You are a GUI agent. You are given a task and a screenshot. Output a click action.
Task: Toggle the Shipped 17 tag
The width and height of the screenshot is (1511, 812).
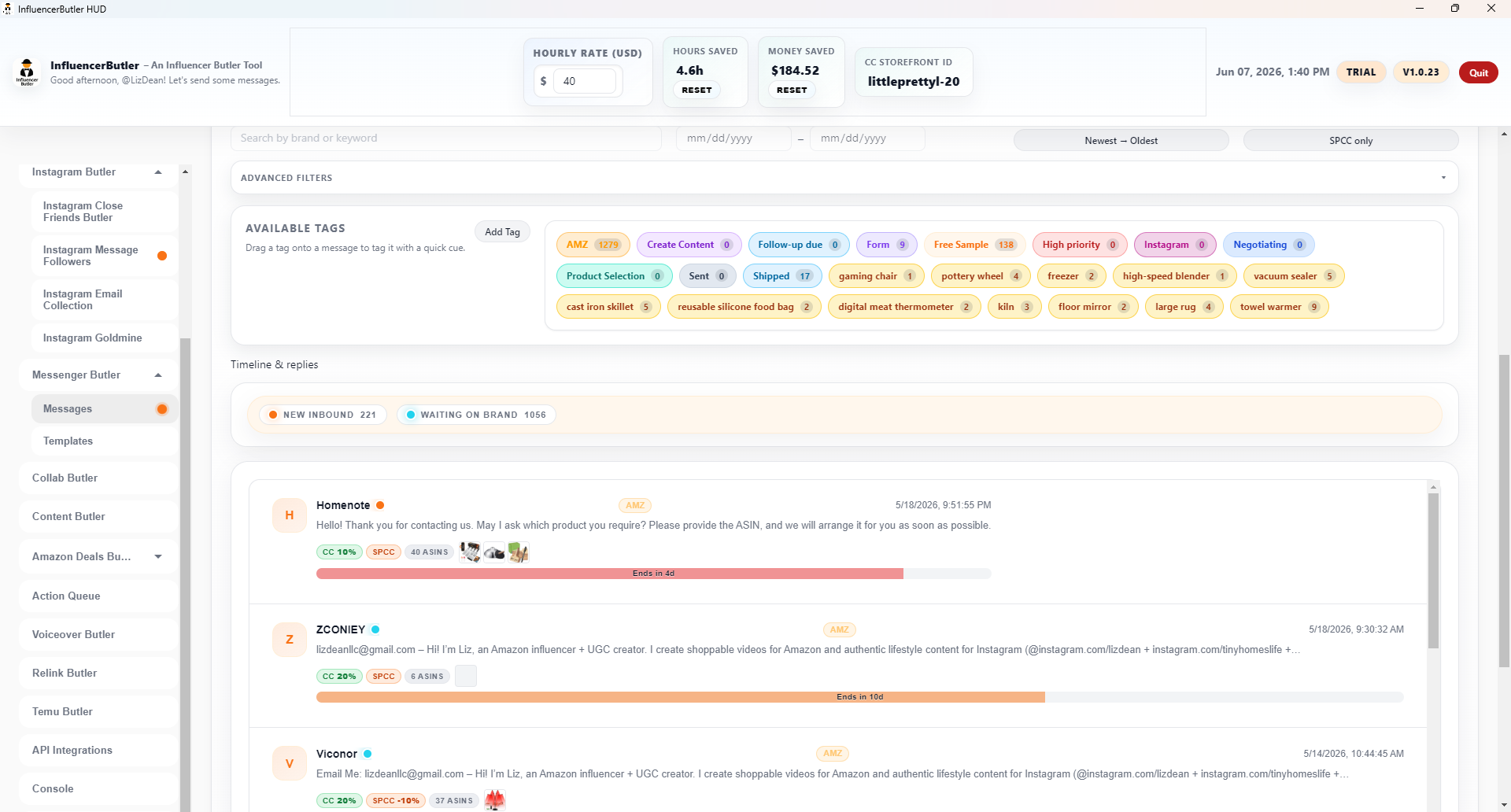click(782, 276)
